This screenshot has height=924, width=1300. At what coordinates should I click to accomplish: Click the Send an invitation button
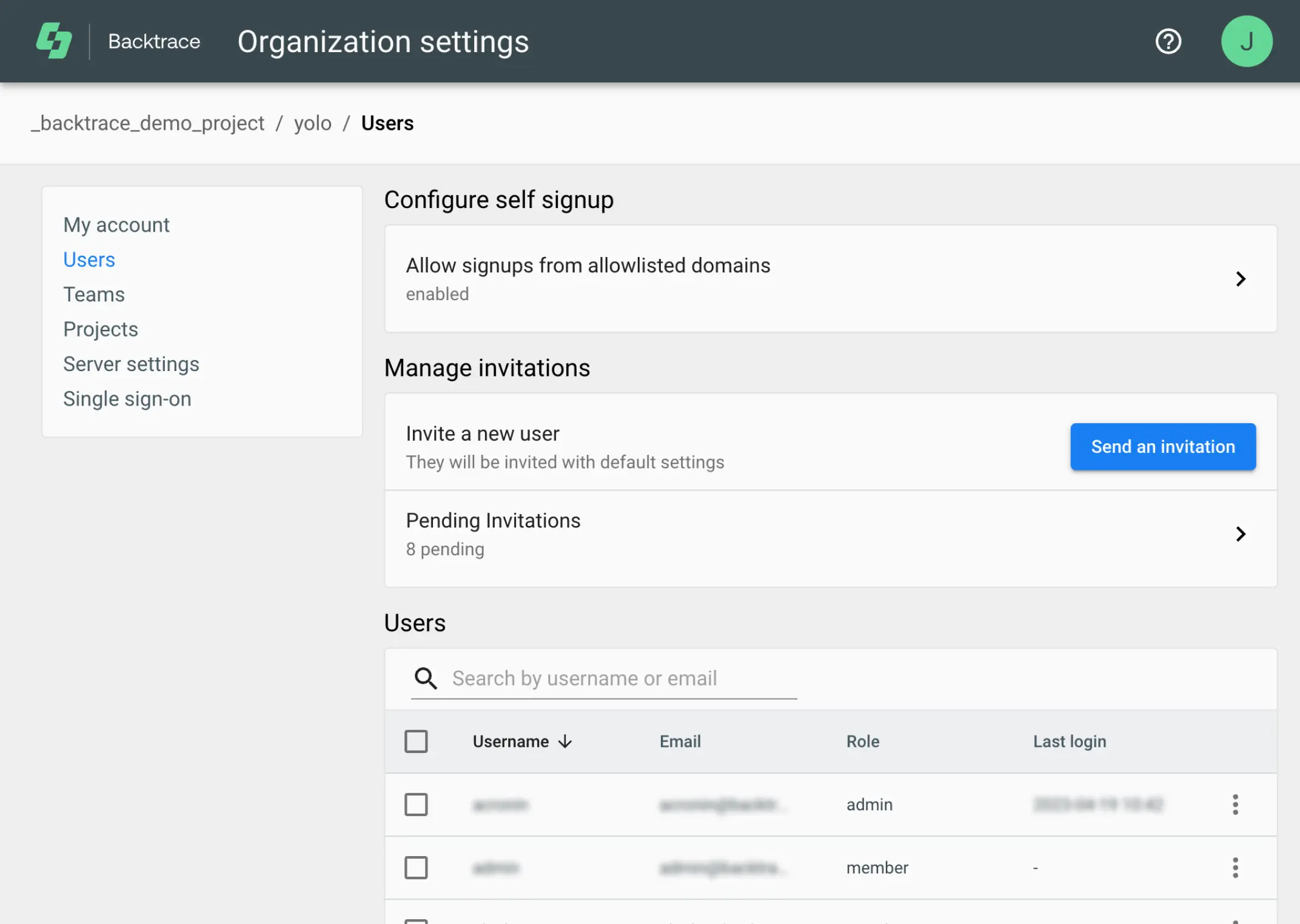tap(1162, 447)
